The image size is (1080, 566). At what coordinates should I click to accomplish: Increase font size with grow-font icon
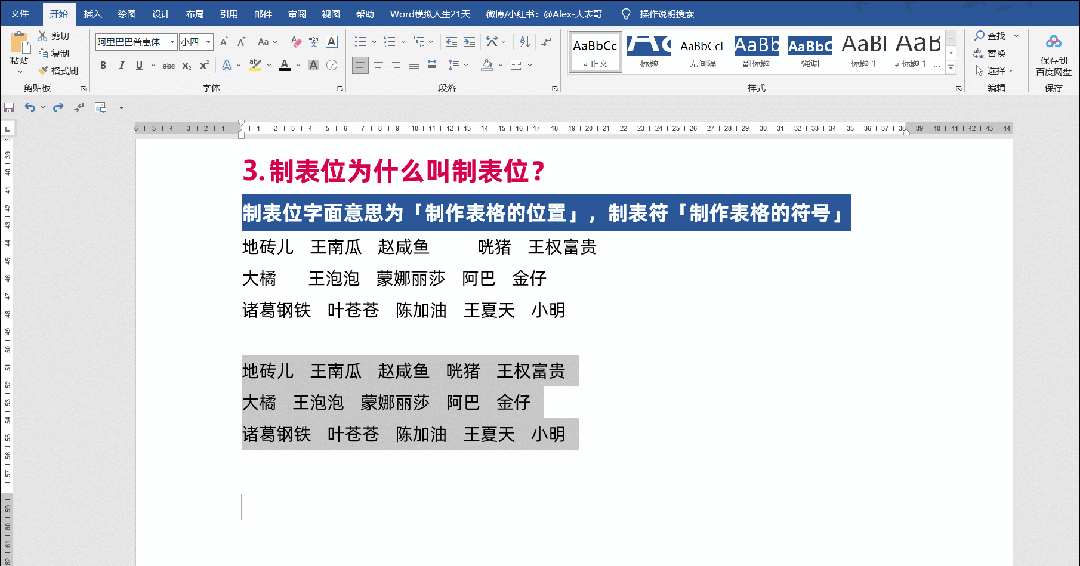(224, 42)
